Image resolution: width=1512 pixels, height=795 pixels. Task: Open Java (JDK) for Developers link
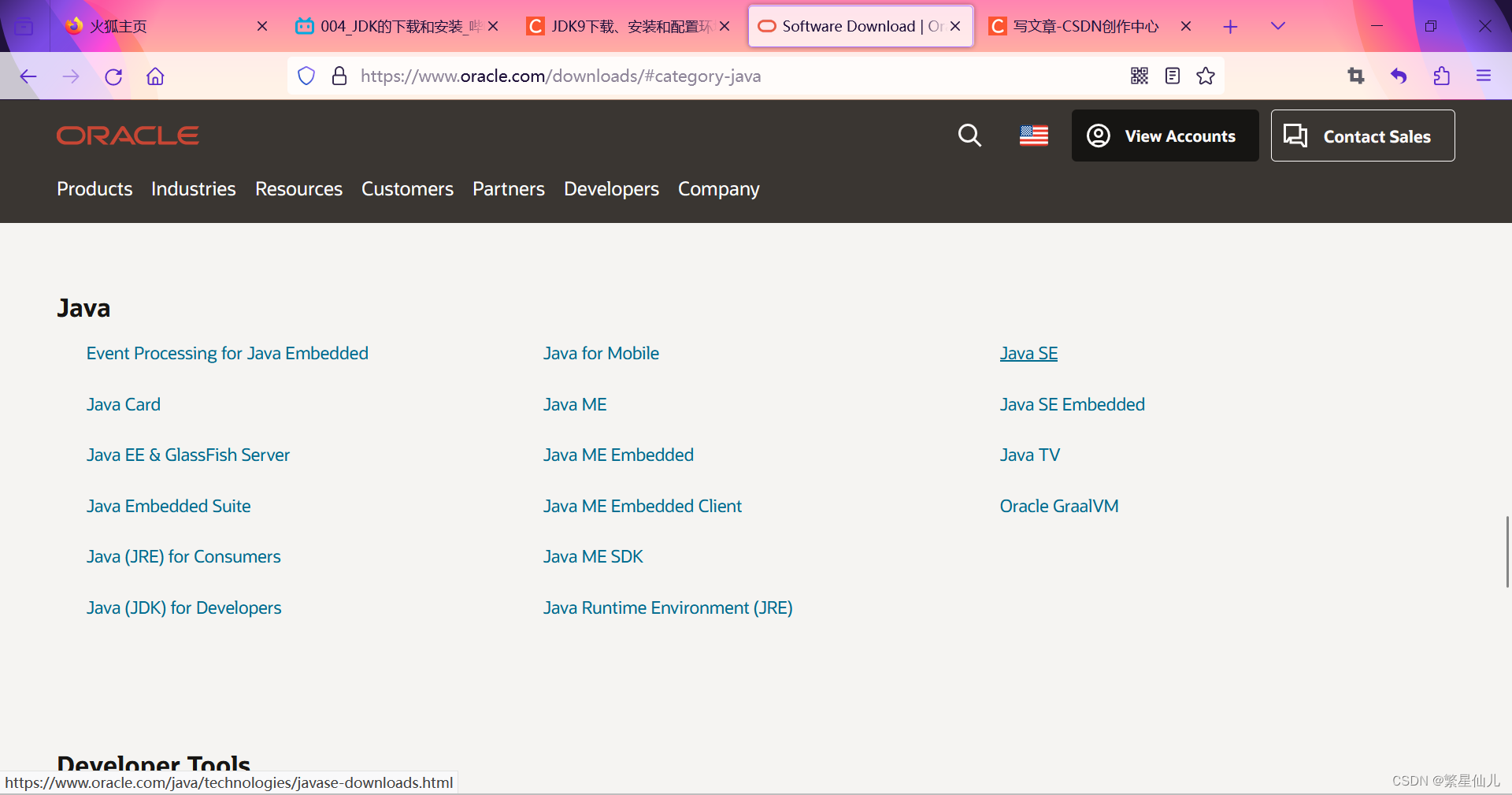coord(183,607)
